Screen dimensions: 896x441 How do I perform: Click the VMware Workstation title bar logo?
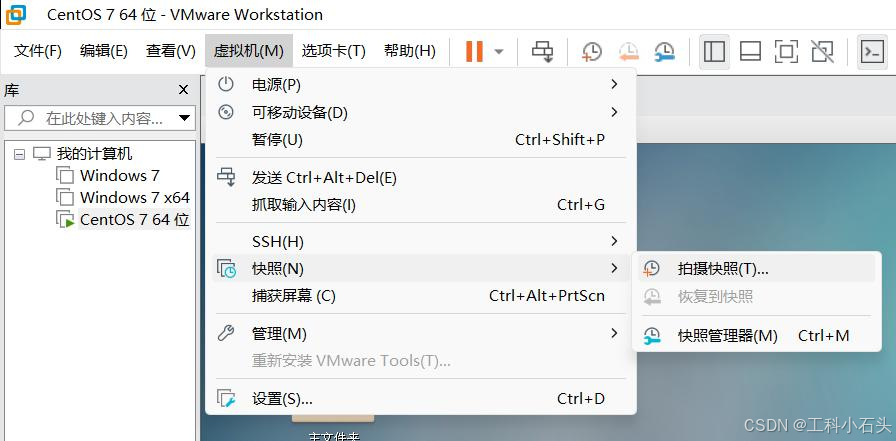(x=16, y=14)
